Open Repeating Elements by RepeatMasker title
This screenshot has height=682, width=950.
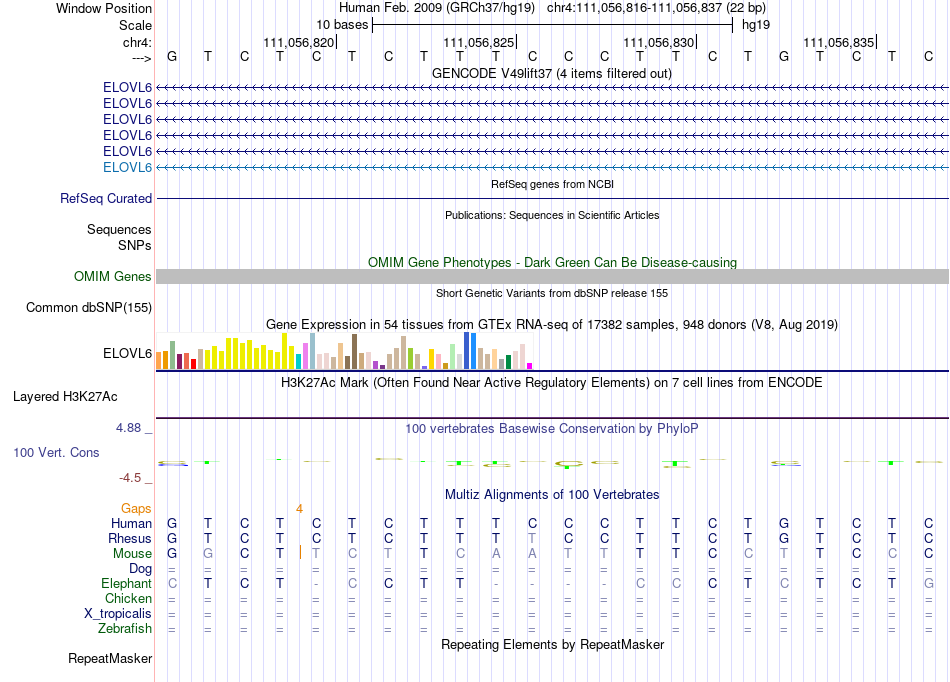pyautogui.click(x=552, y=644)
